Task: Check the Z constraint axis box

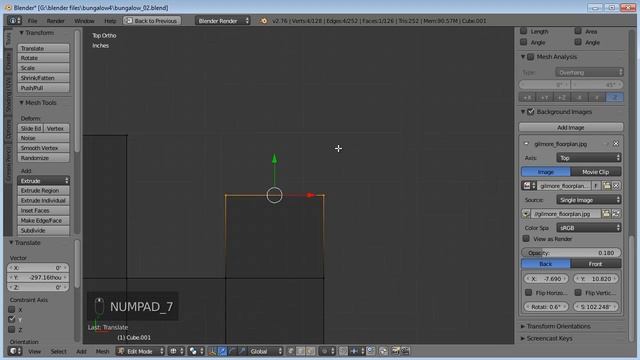Action: tap(12, 329)
